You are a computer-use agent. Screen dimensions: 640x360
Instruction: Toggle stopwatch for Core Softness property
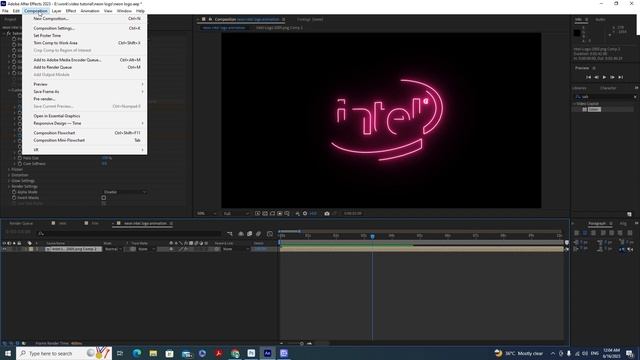click(20, 164)
